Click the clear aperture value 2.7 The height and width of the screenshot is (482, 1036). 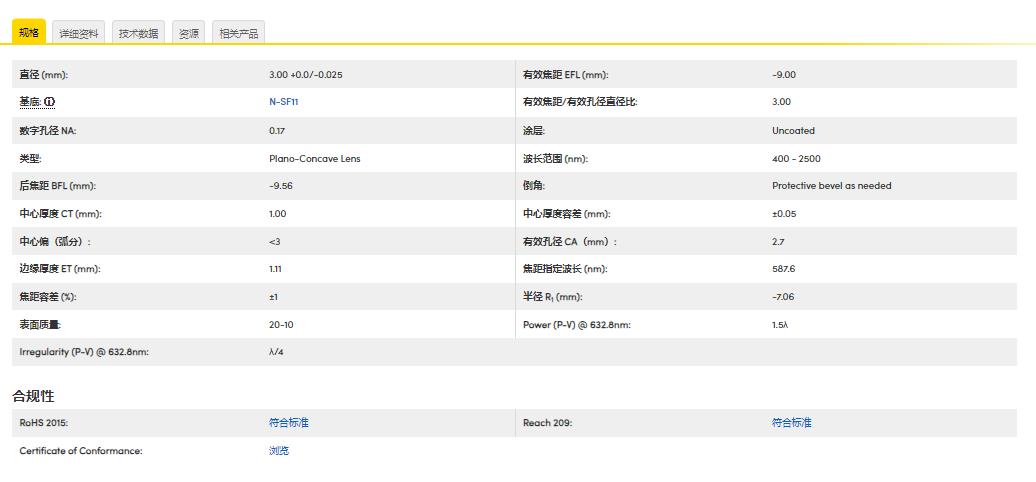tap(778, 242)
